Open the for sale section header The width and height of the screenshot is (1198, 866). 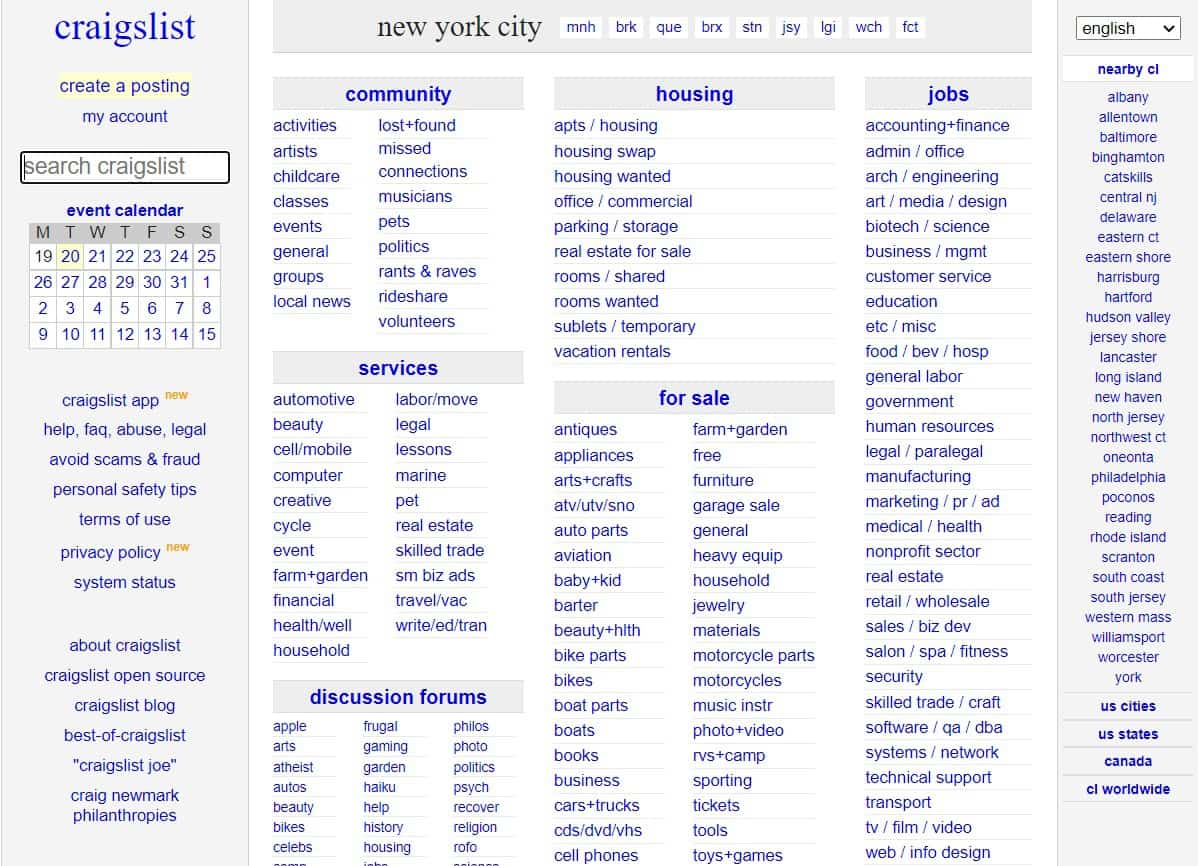[694, 398]
